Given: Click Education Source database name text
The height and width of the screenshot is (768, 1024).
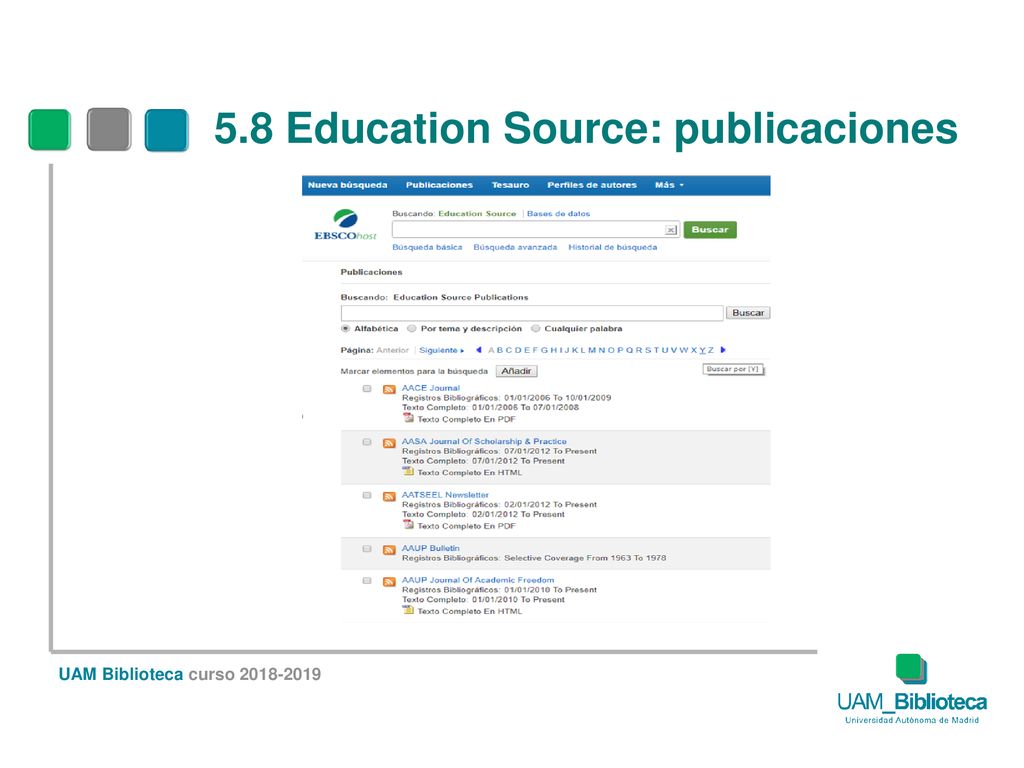Looking at the screenshot, I should pos(477,214).
